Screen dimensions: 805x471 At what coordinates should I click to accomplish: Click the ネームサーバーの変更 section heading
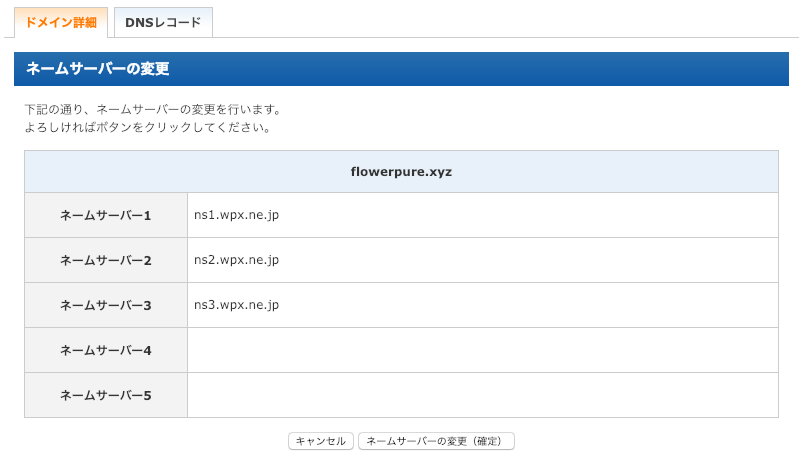tap(401, 69)
